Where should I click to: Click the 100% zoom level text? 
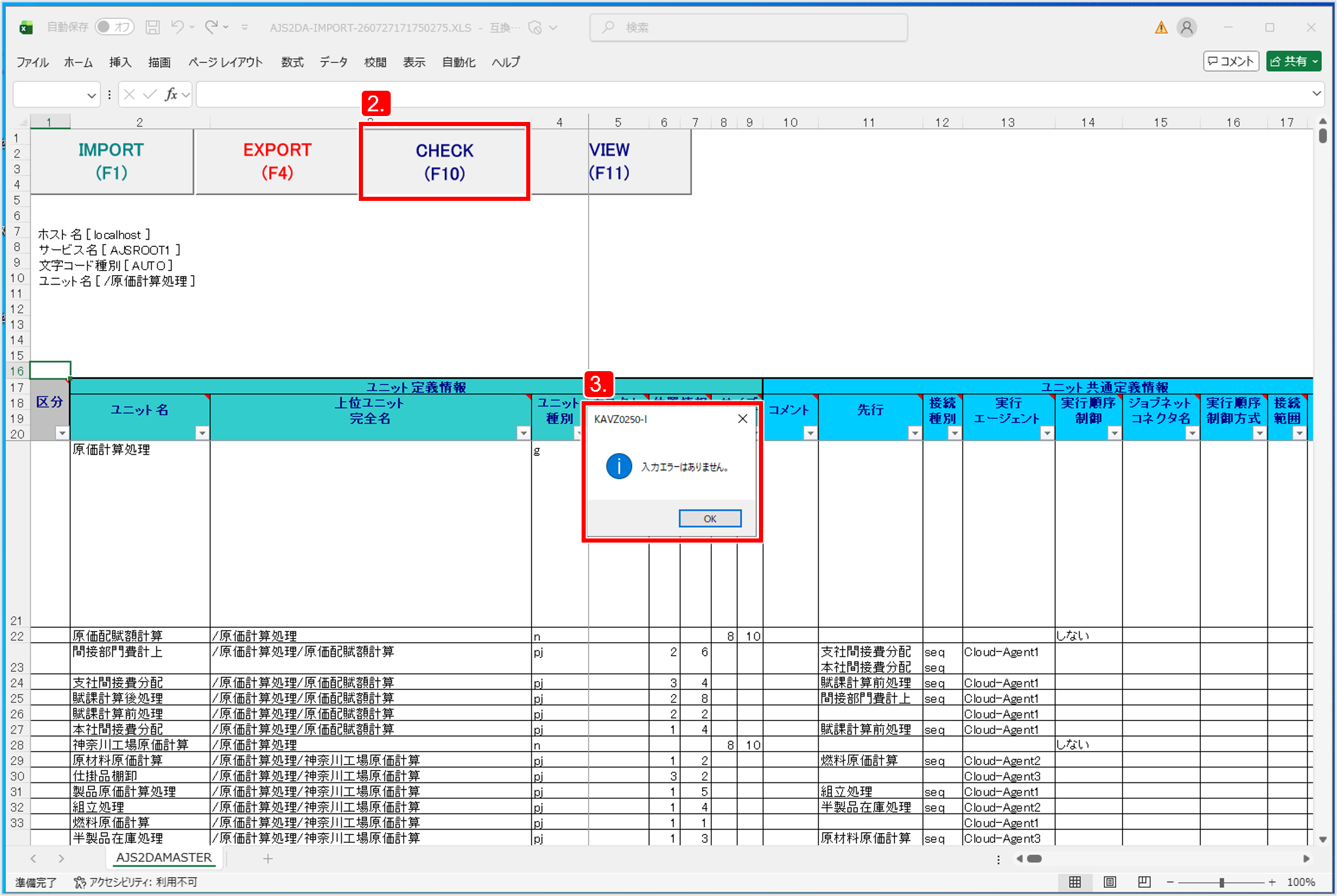click(1301, 882)
